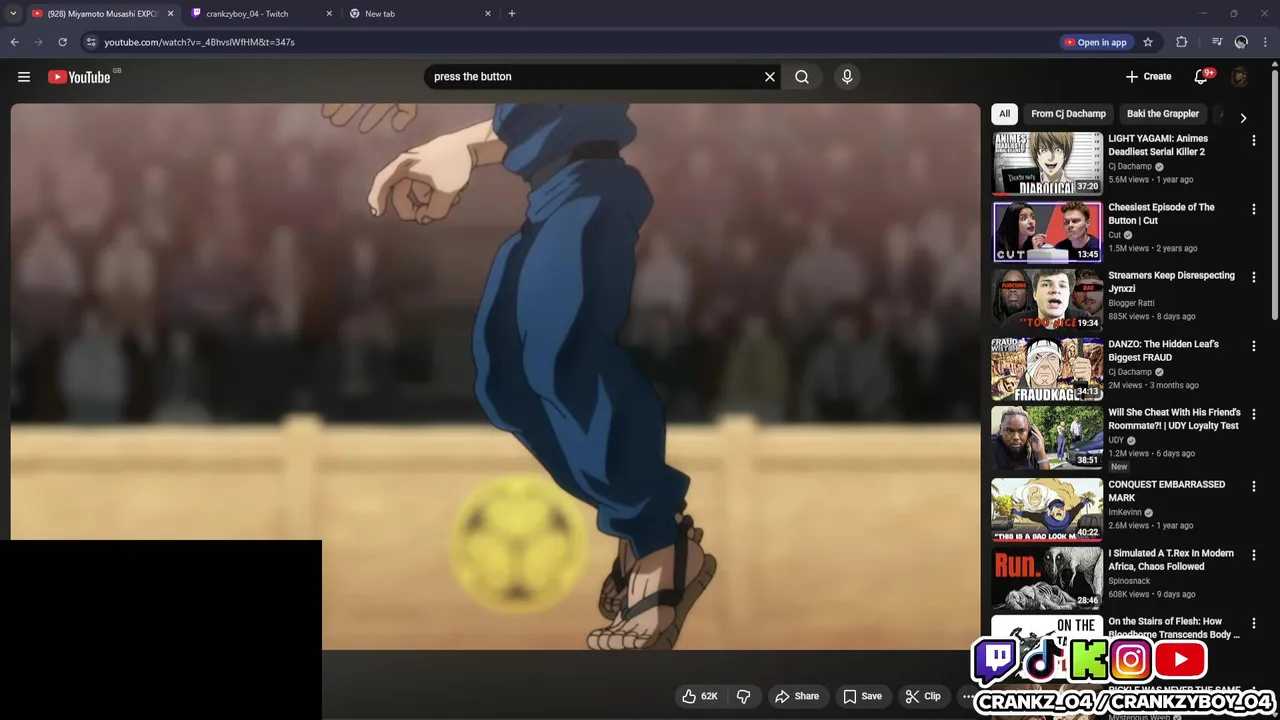Select the All filter chip
The width and height of the screenshot is (1280, 720).
point(1005,114)
